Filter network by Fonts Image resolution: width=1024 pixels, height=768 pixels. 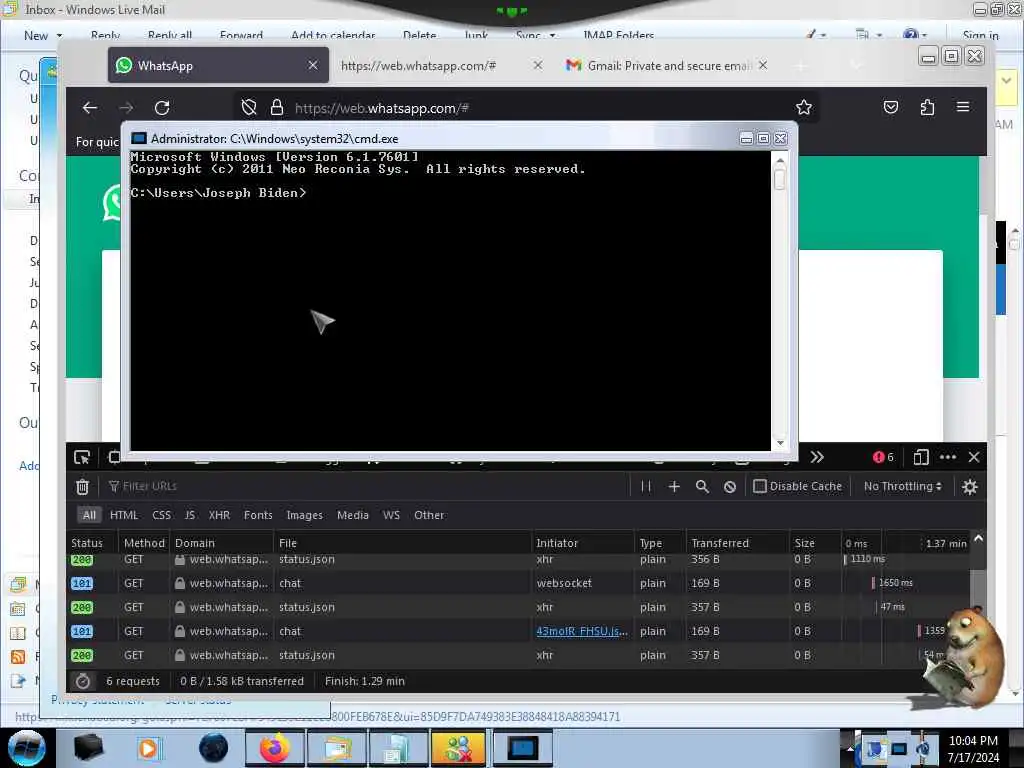(258, 515)
